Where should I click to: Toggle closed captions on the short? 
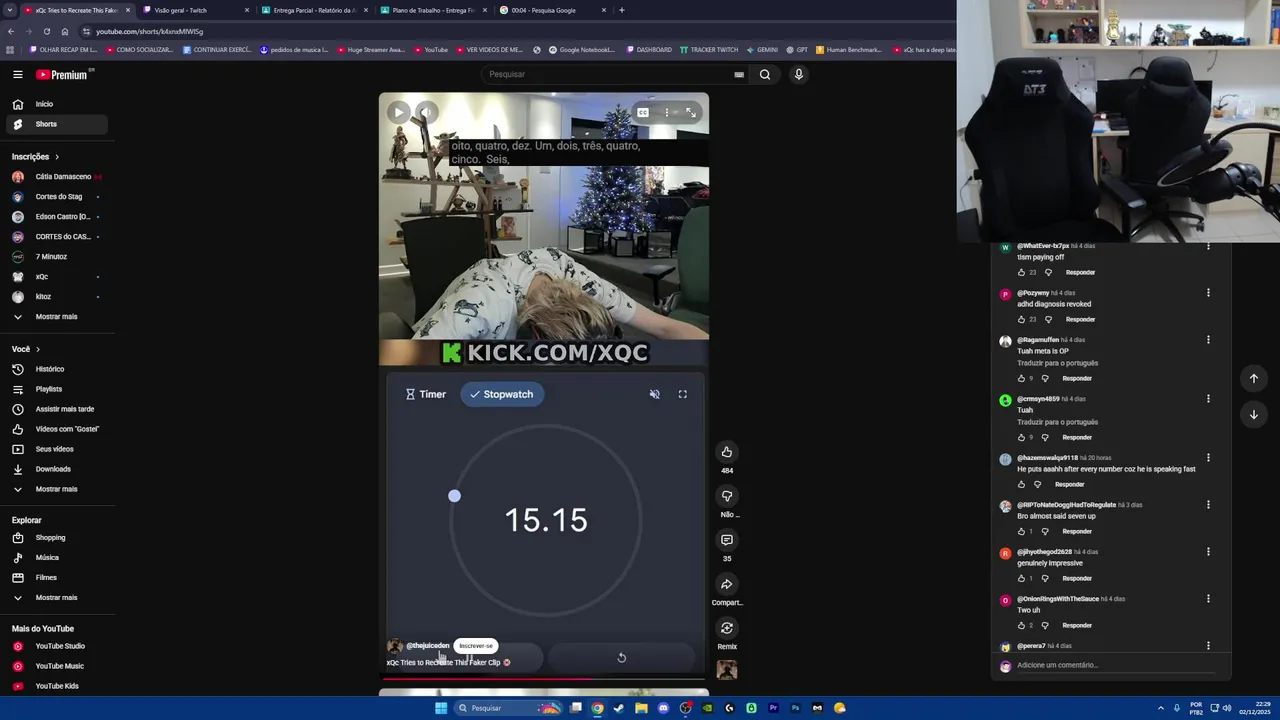tap(643, 112)
